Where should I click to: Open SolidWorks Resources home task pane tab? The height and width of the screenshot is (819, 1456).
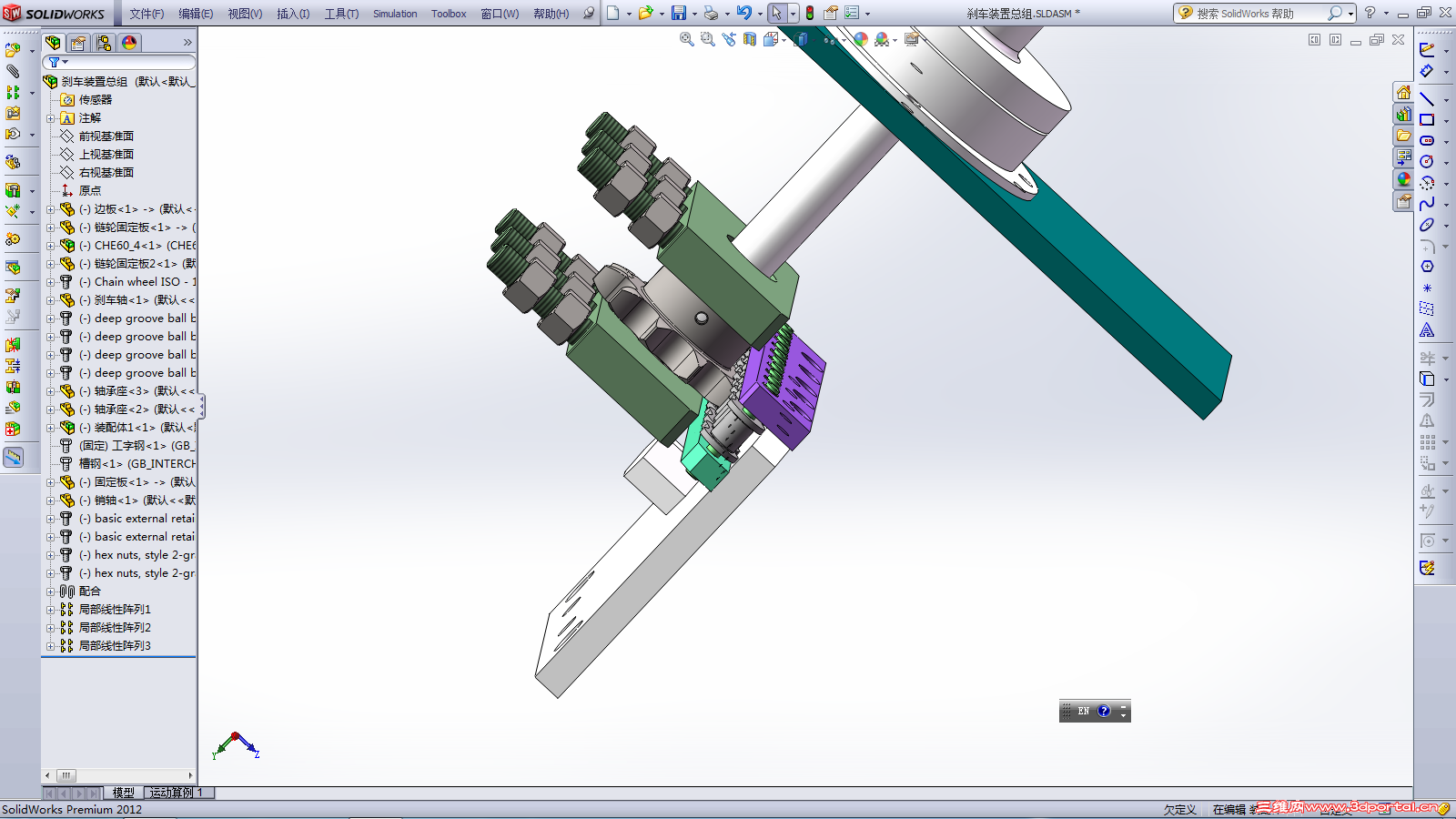pyautogui.click(x=1404, y=92)
